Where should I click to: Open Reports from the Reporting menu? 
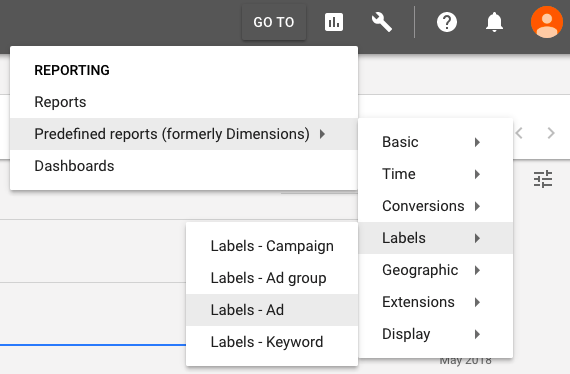(184, 102)
